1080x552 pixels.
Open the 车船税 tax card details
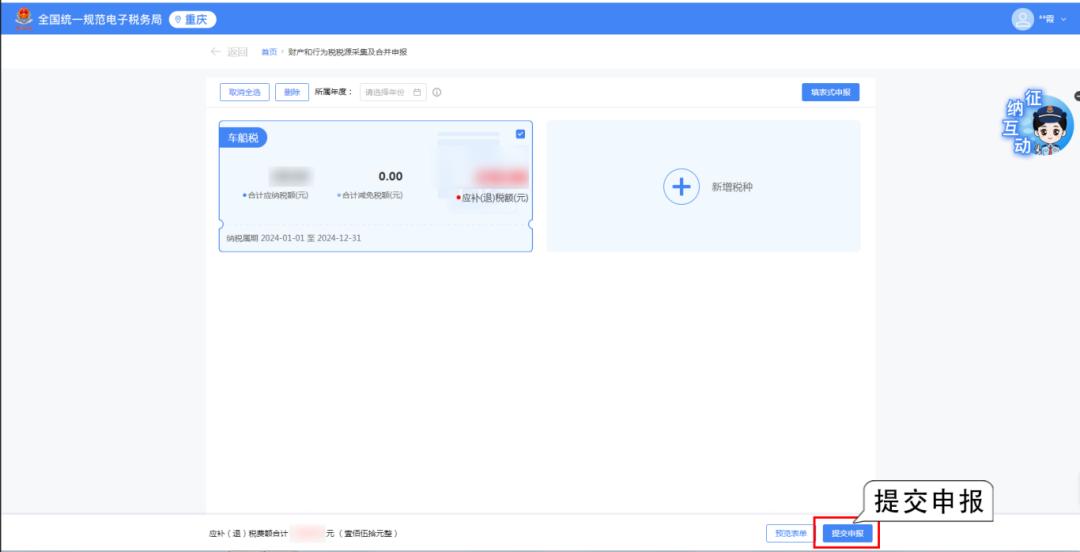(x=375, y=200)
